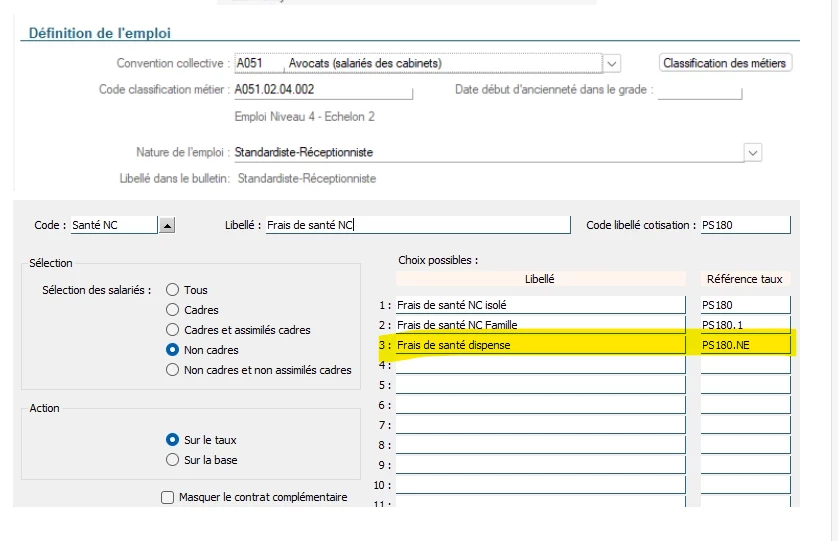Viewport: 838px width, 541px height.
Task: Click the Code classification métier field
Action: coord(322,90)
